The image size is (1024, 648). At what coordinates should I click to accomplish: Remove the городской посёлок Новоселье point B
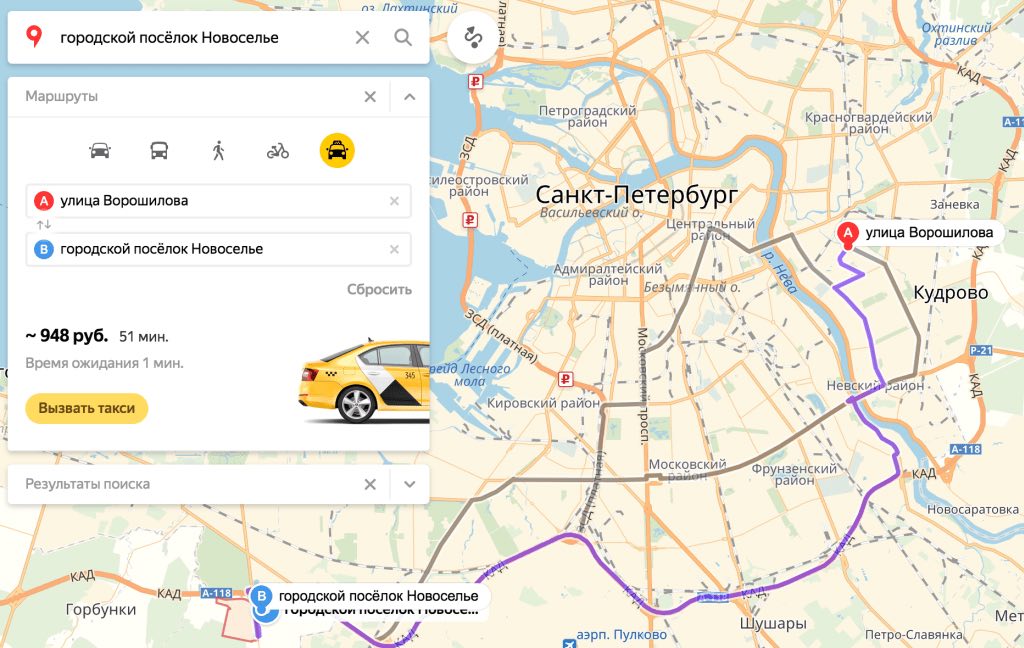coord(394,250)
